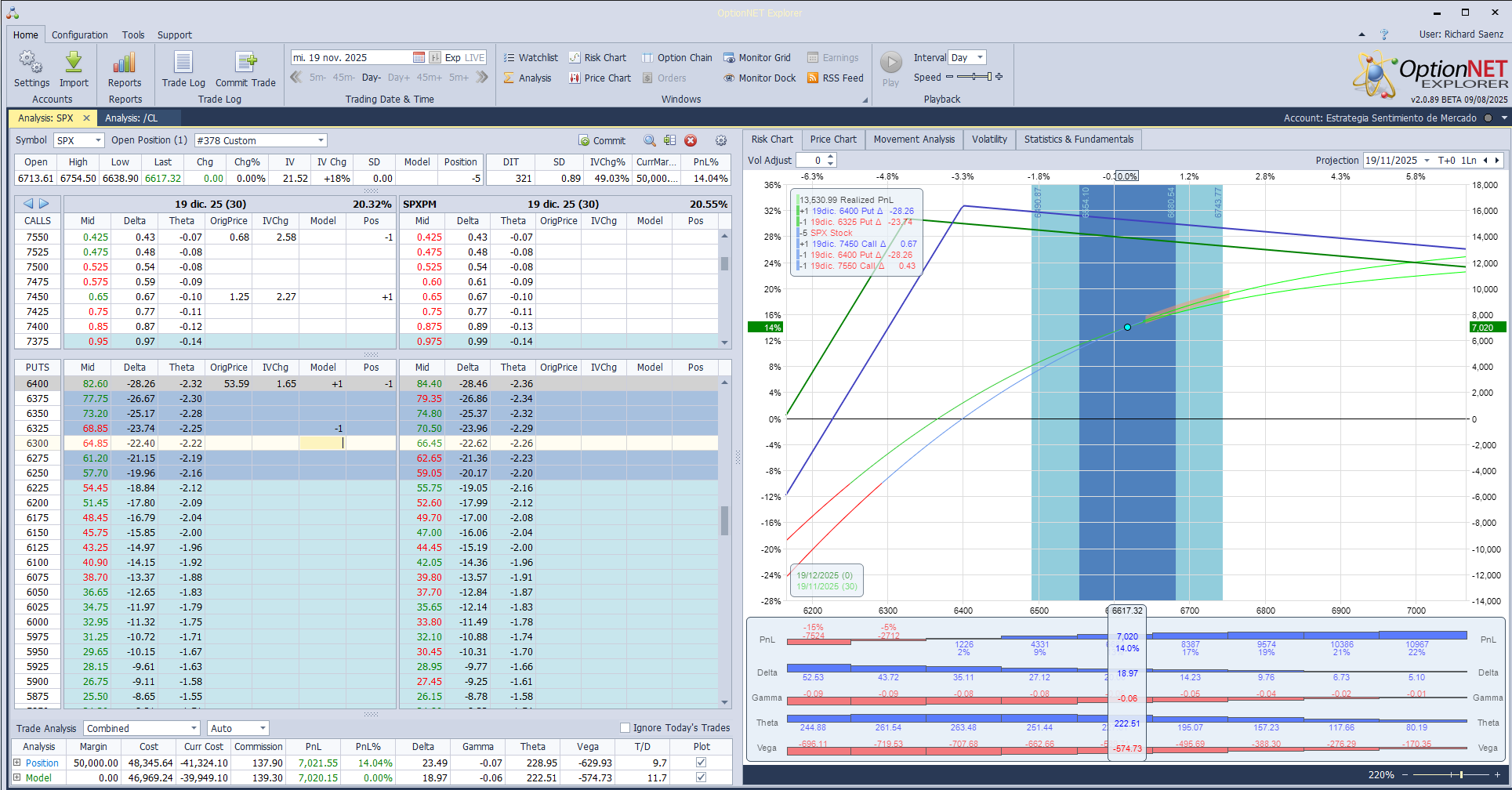1512x790 pixels.
Task: Open the Configuration ribbon tab
Action: tap(79, 34)
